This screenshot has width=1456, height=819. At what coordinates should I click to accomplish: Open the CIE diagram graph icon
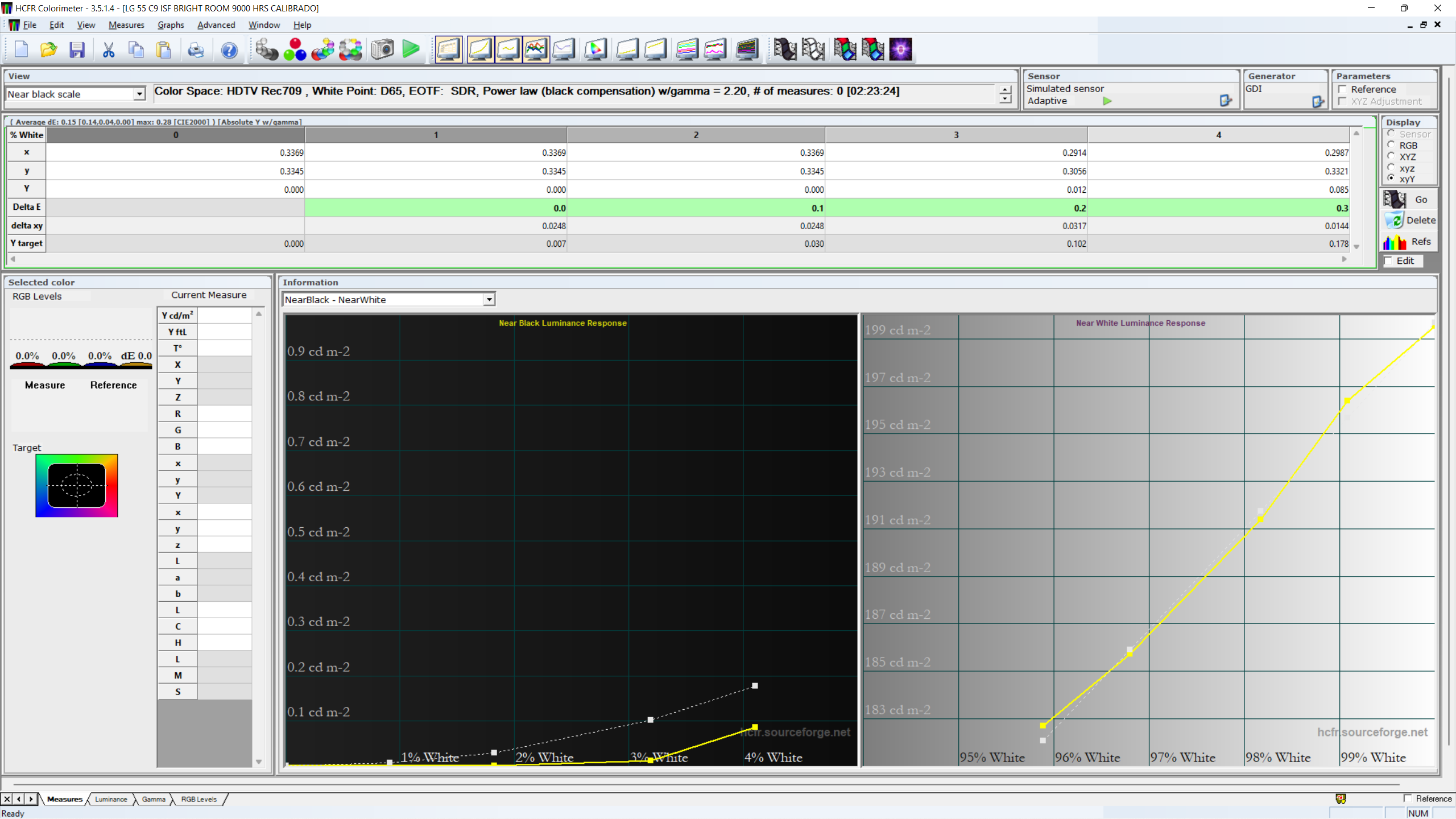(595, 50)
